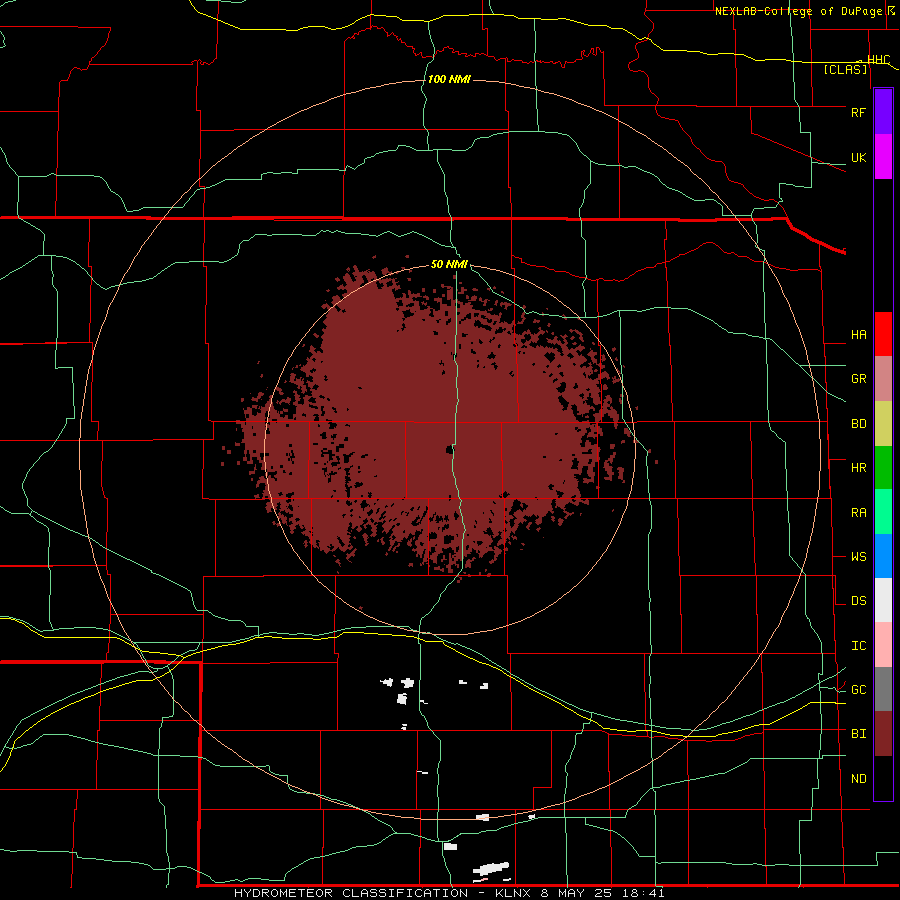Click the [CLAS] legend header
Screen dimensions: 900x900
pyautogui.click(x=845, y=69)
